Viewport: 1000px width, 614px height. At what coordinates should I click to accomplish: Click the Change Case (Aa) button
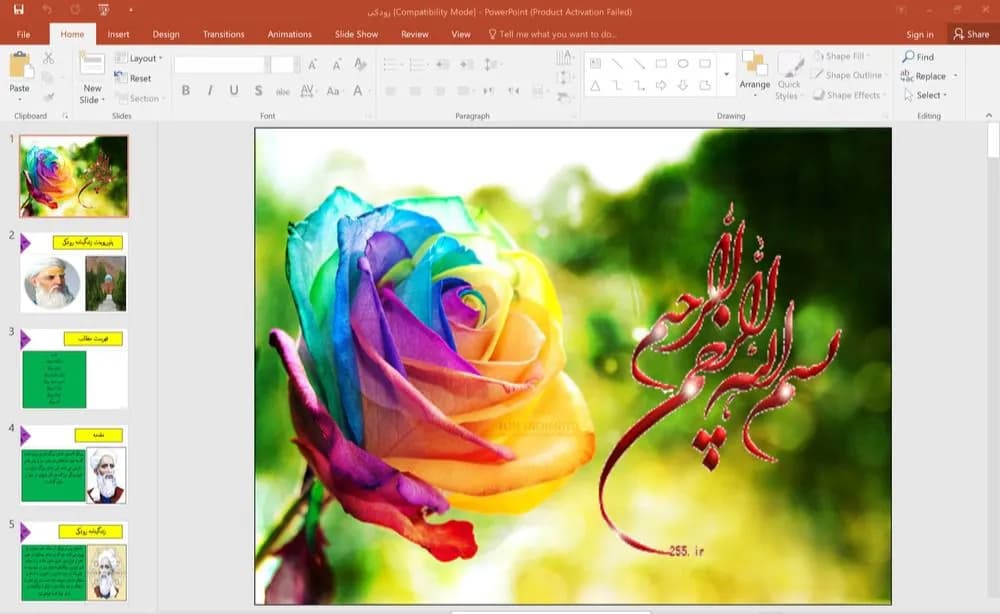tap(333, 91)
